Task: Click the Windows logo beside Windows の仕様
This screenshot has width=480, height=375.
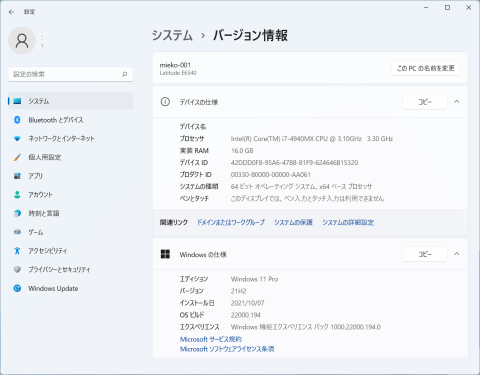Action: tap(165, 254)
